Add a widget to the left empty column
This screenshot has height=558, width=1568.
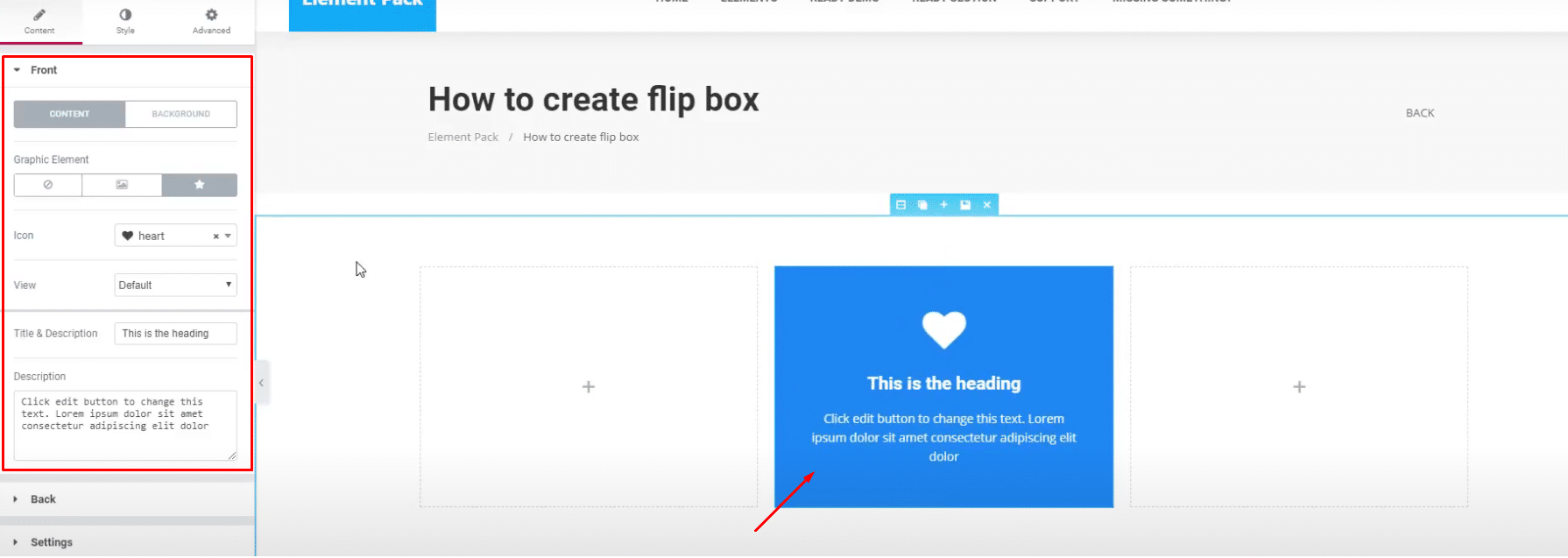click(x=589, y=387)
